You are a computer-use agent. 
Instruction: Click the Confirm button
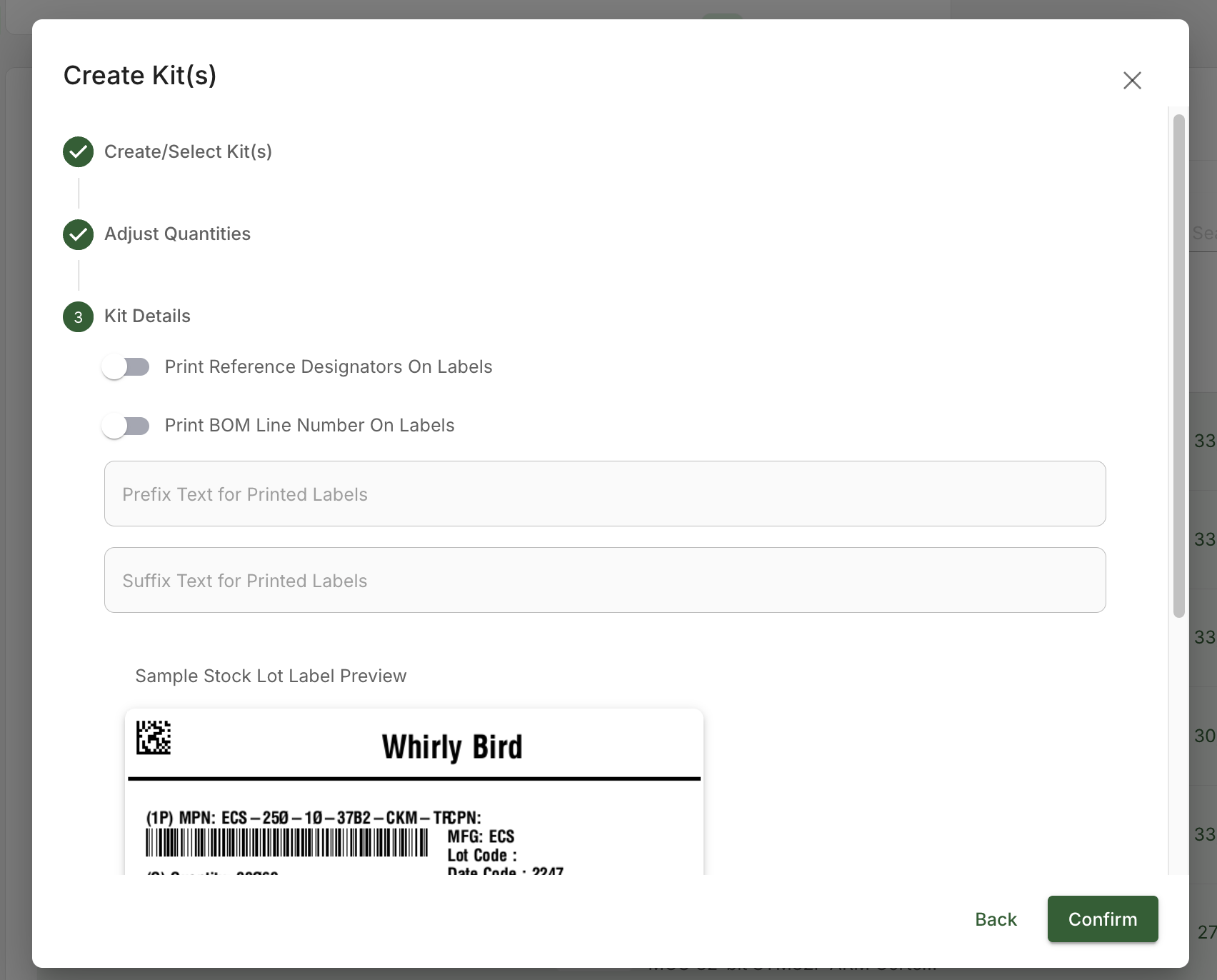click(1103, 919)
